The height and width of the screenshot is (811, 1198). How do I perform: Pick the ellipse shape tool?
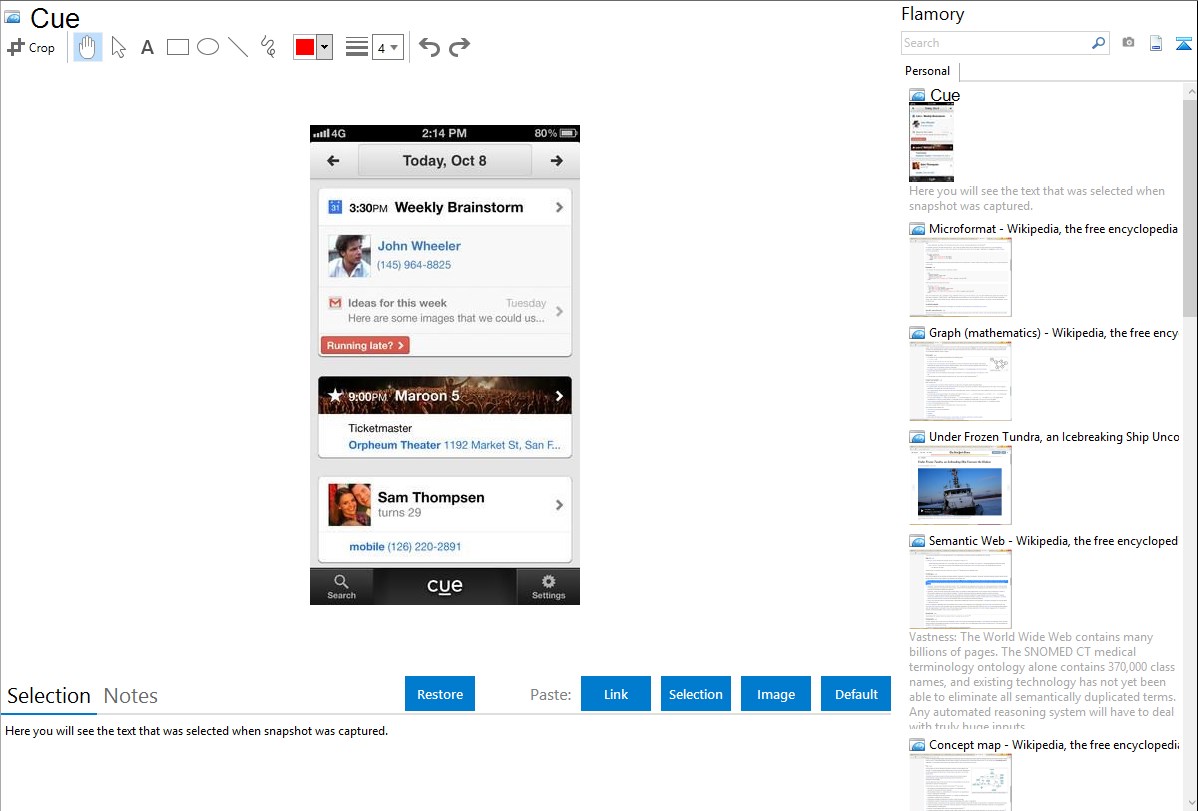click(x=208, y=47)
